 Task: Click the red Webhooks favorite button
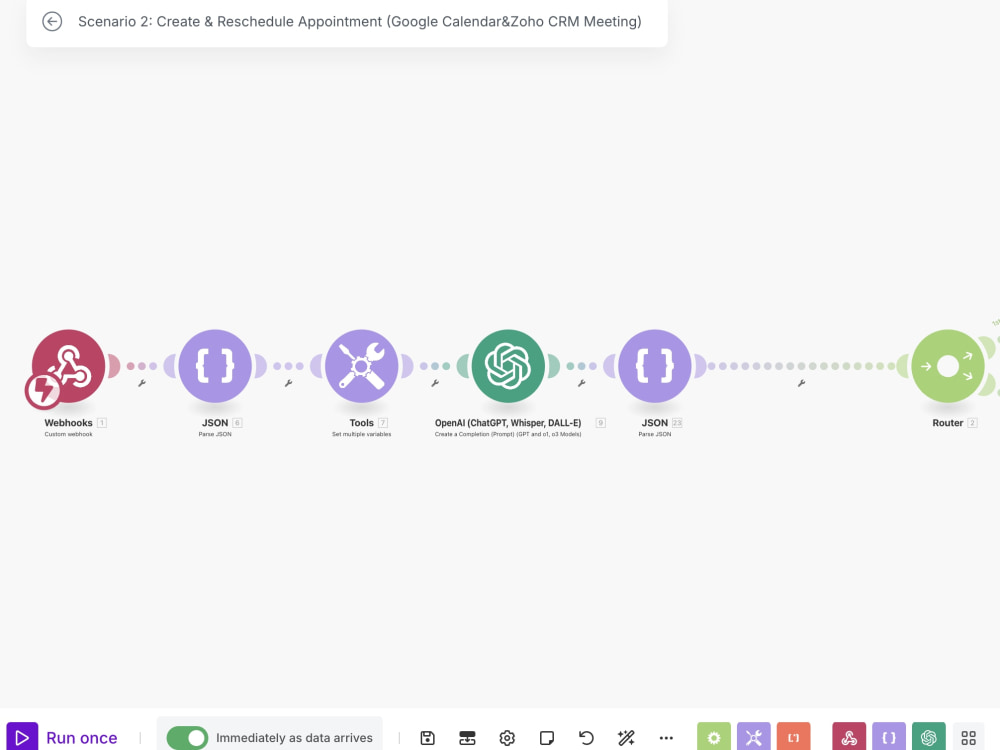pos(849,737)
